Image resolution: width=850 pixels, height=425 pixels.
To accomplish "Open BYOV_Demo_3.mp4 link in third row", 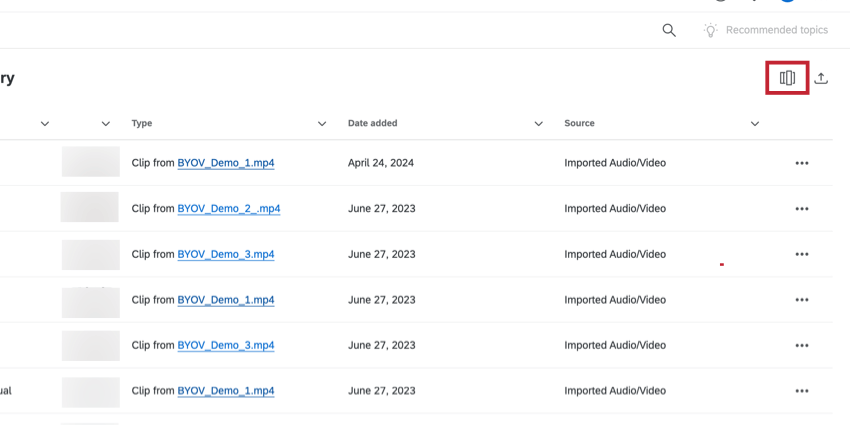I will [225, 255].
